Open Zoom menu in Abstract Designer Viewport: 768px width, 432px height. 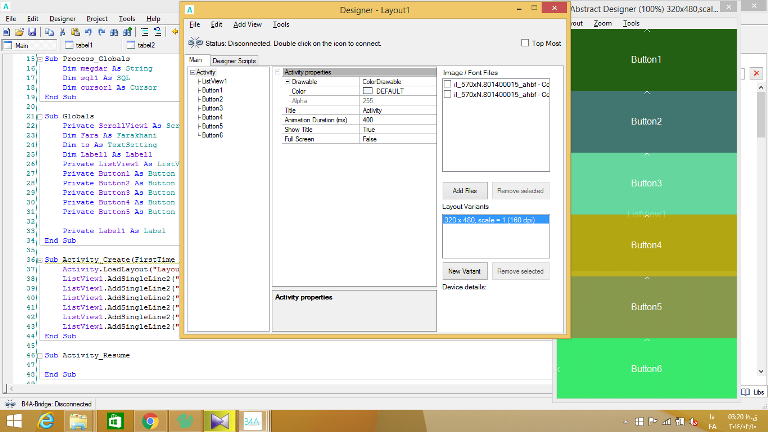pos(602,23)
